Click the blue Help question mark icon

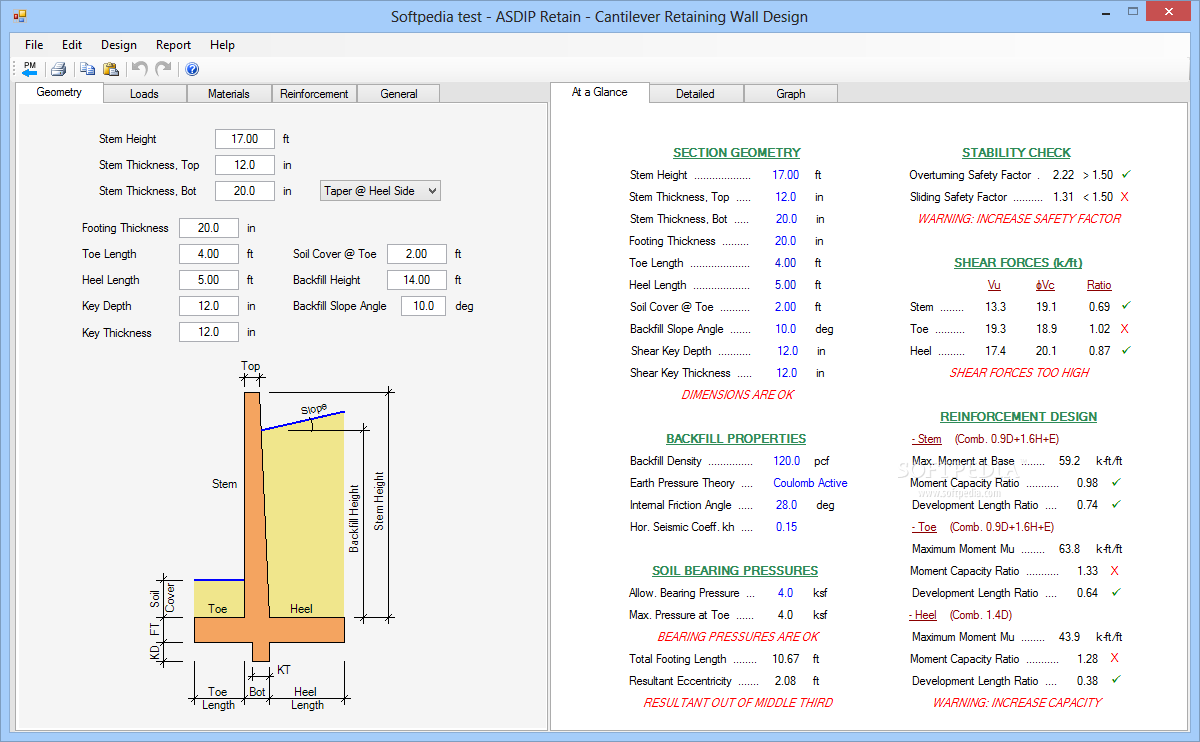point(192,69)
